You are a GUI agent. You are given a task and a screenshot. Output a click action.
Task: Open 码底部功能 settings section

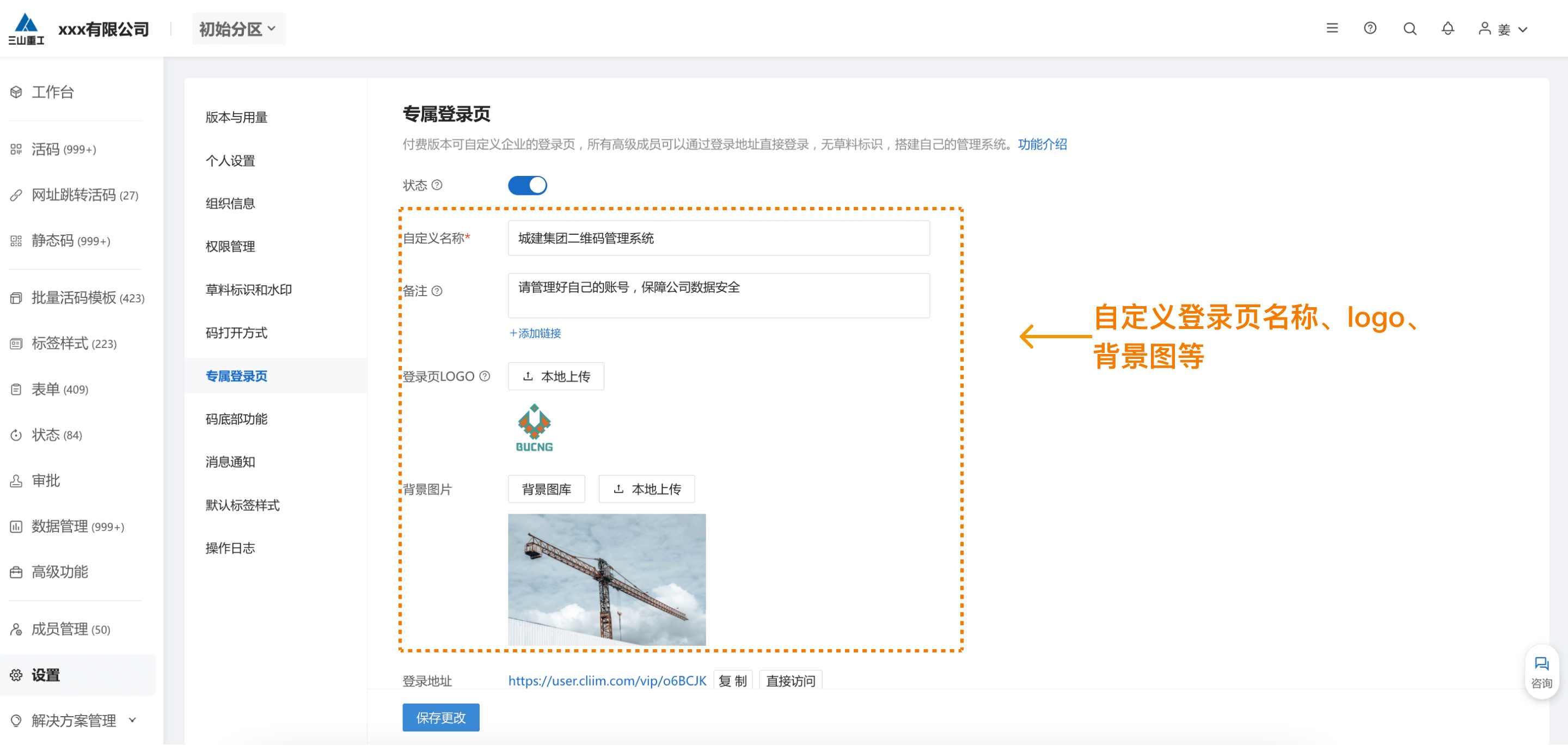point(237,419)
